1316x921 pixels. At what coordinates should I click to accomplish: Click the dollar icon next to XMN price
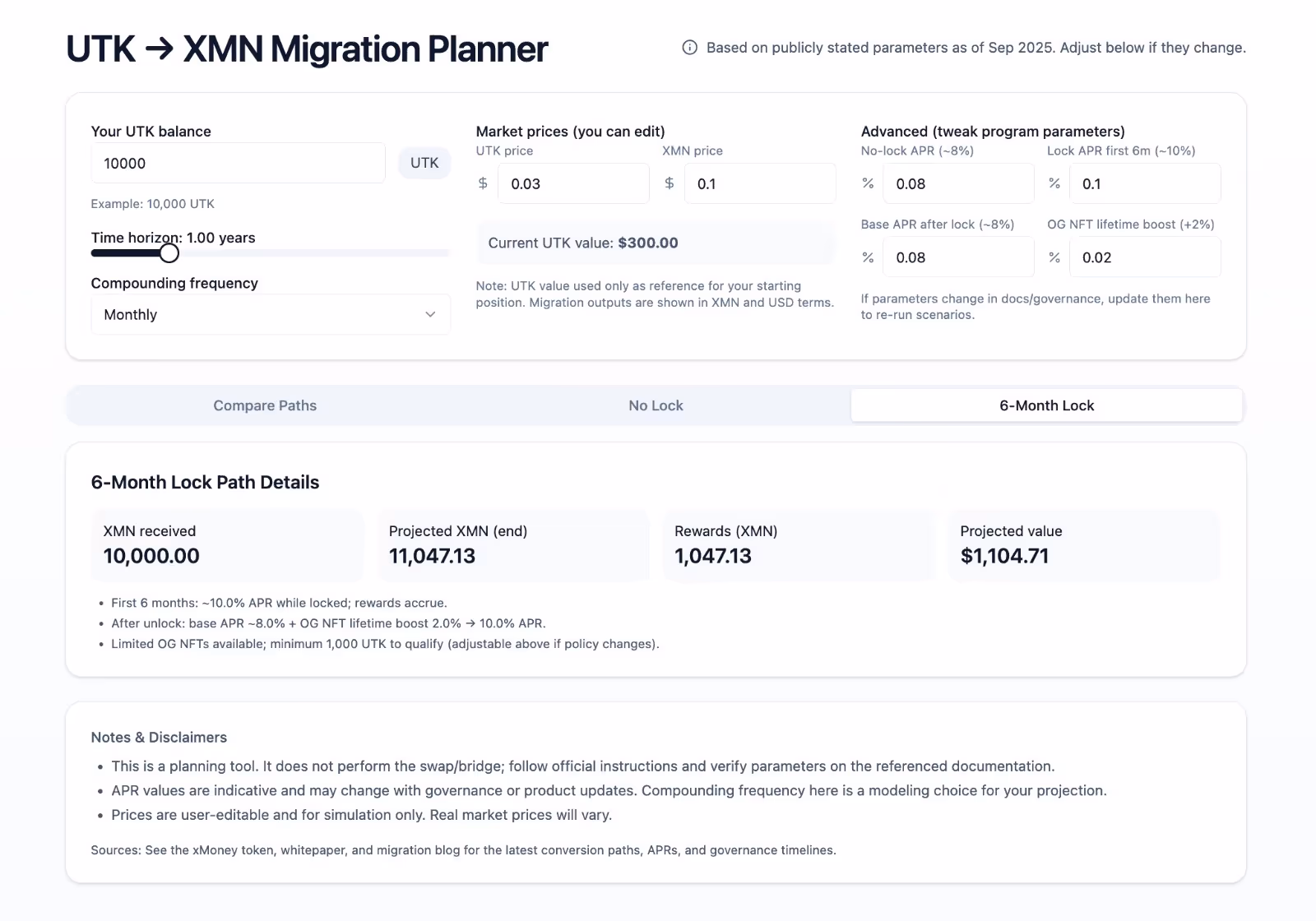670,183
